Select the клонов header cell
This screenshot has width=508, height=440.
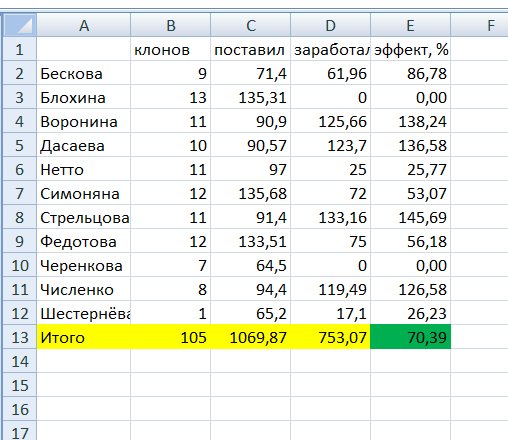pos(171,49)
